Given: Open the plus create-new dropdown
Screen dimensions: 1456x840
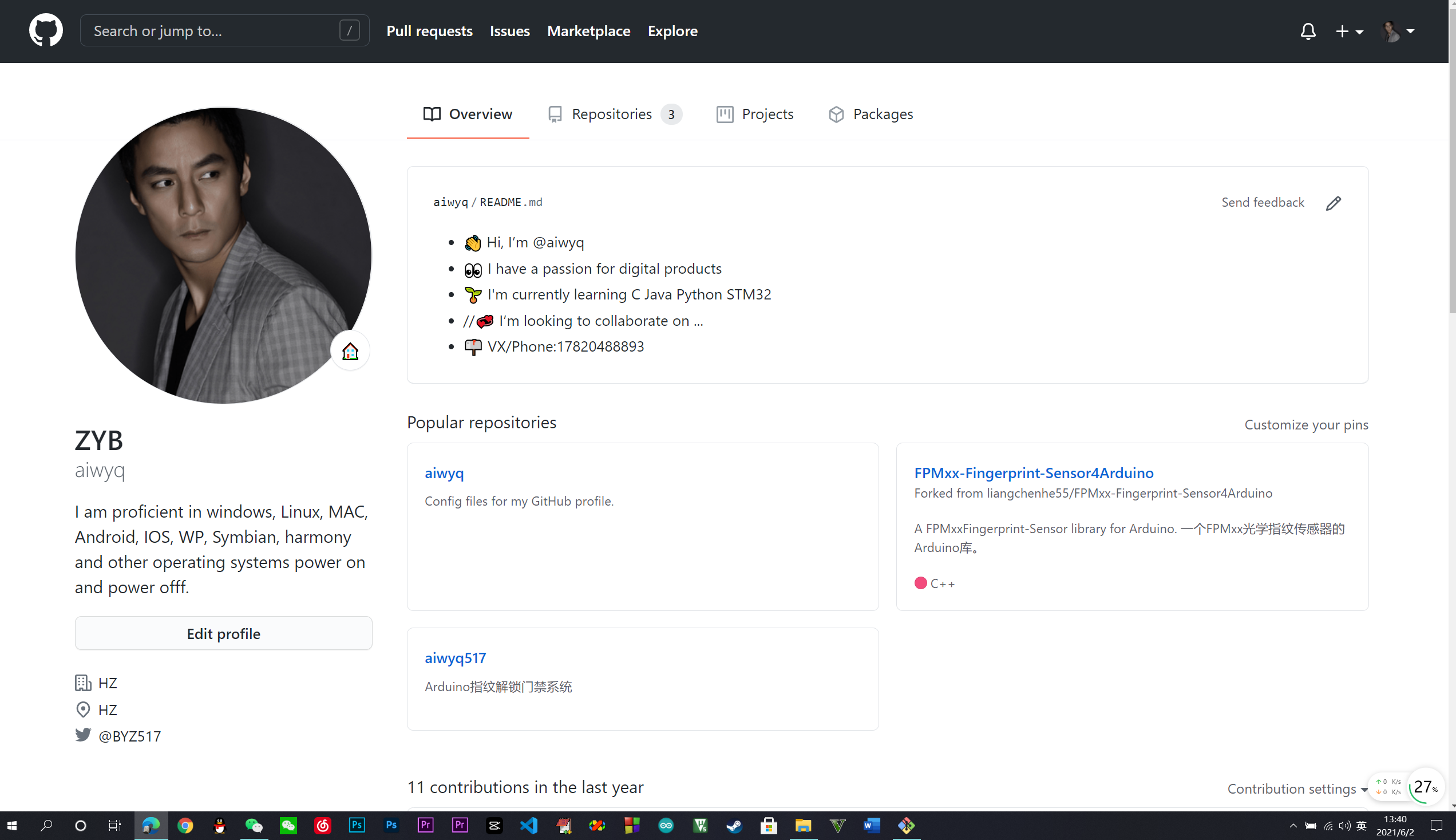Looking at the screenshot, I should tap(1349, 31).
